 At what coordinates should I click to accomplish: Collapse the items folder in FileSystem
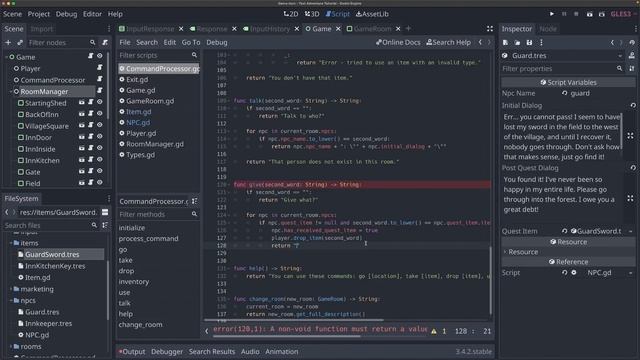[x=11, y=243]
